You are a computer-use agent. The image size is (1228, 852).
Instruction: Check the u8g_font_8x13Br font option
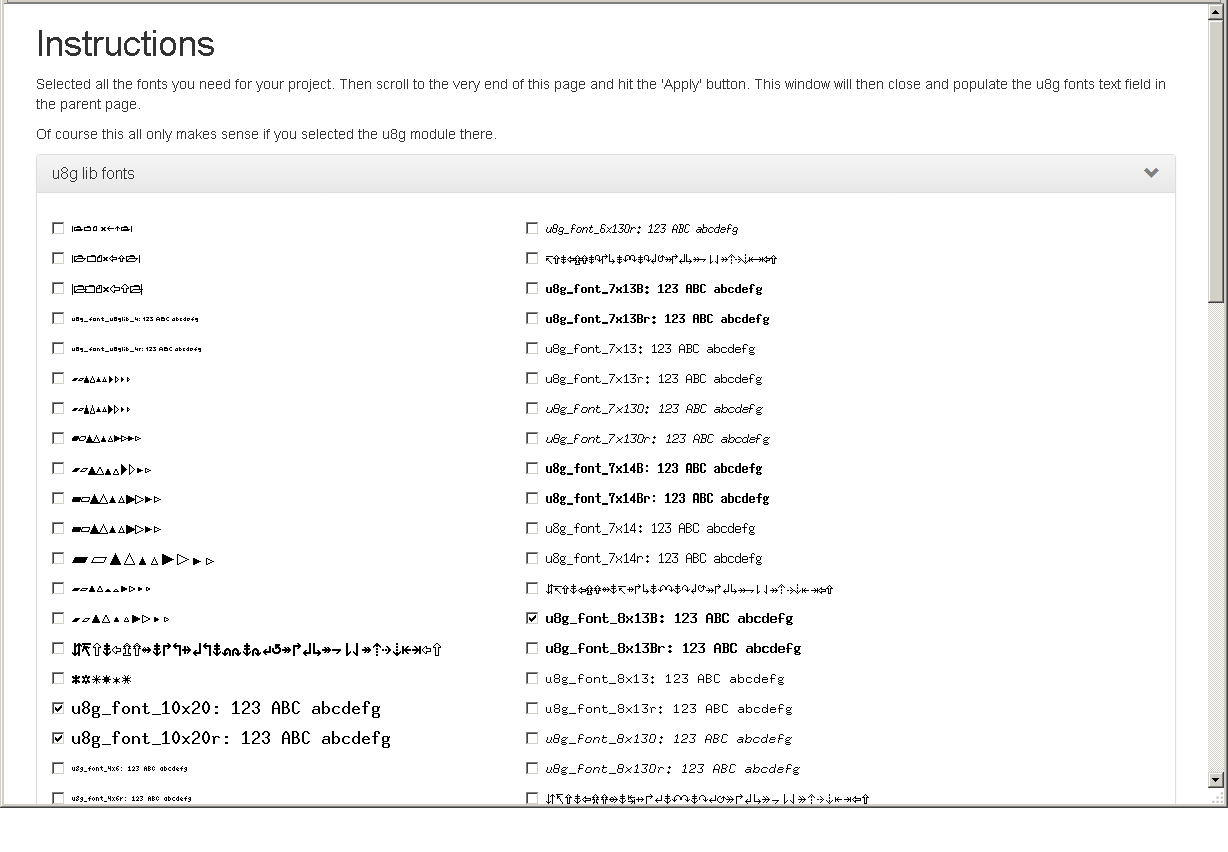[532, 648]
